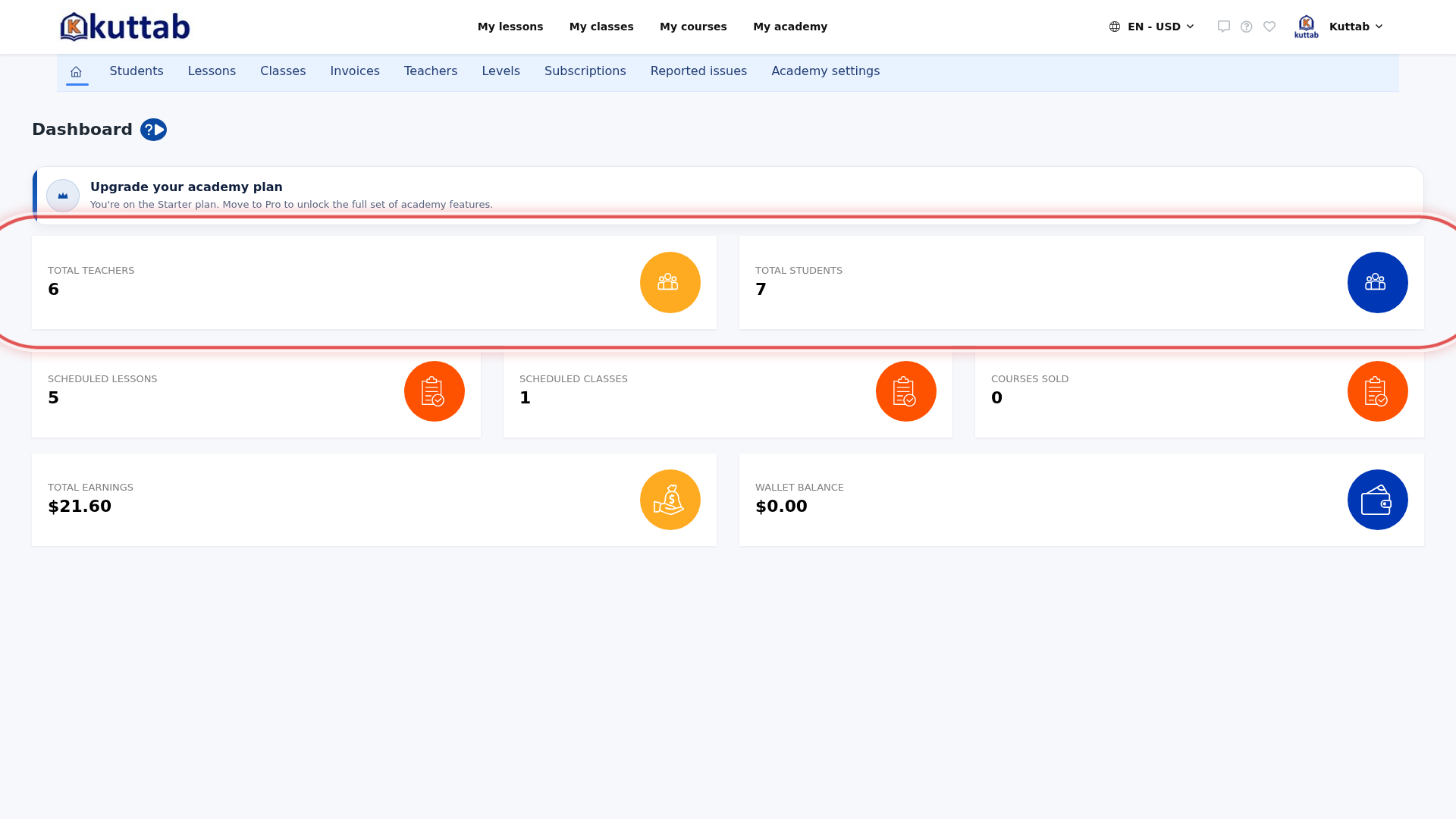The height and width of the screenshot is (819, 1456).
Task: Click Upgrade your academy plan heading
Action: pos(187,187)
